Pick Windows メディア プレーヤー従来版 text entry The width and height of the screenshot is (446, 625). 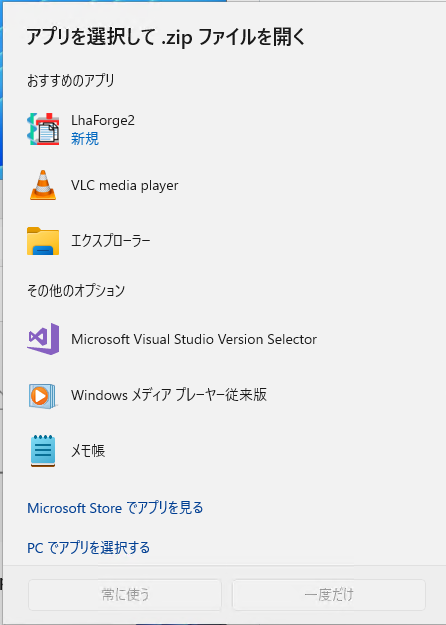pyautogui.click(x=169, y=395)
